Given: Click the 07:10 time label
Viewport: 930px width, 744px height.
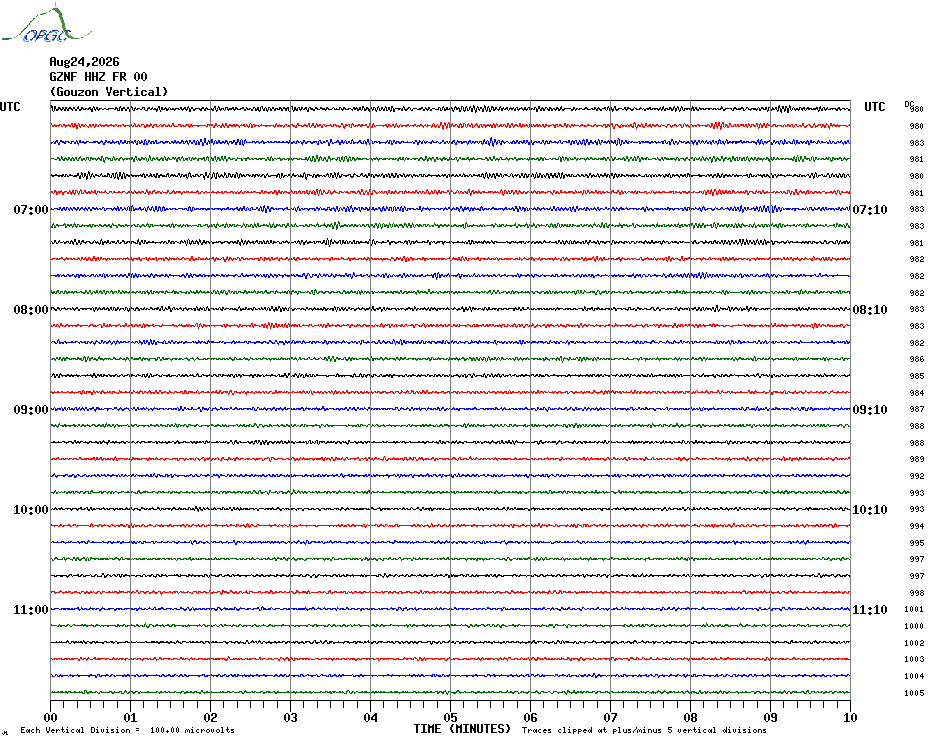Looking at the screenshot, I should point(870,209).
